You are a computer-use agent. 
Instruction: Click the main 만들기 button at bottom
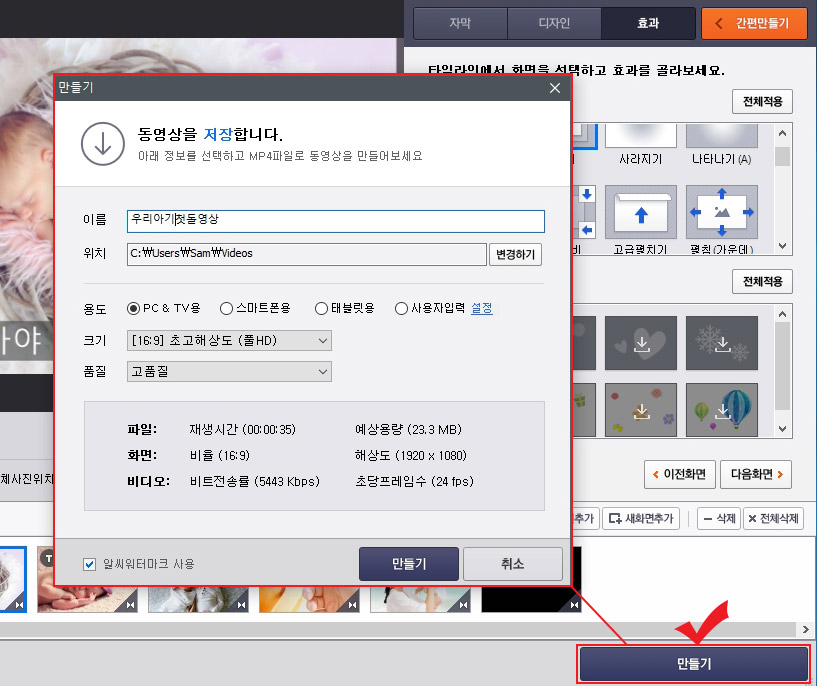(x=694, y=664)
